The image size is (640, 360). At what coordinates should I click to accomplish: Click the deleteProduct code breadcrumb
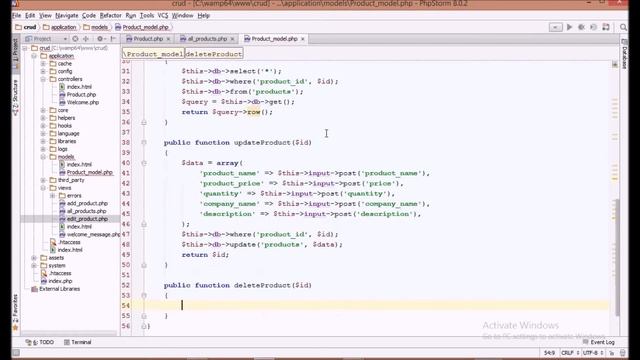(x=214, y=54)
